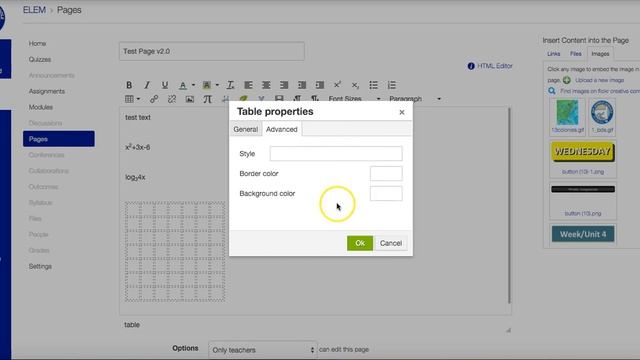
Task: Open Modules in course navigation
Action: coord(40,107)
